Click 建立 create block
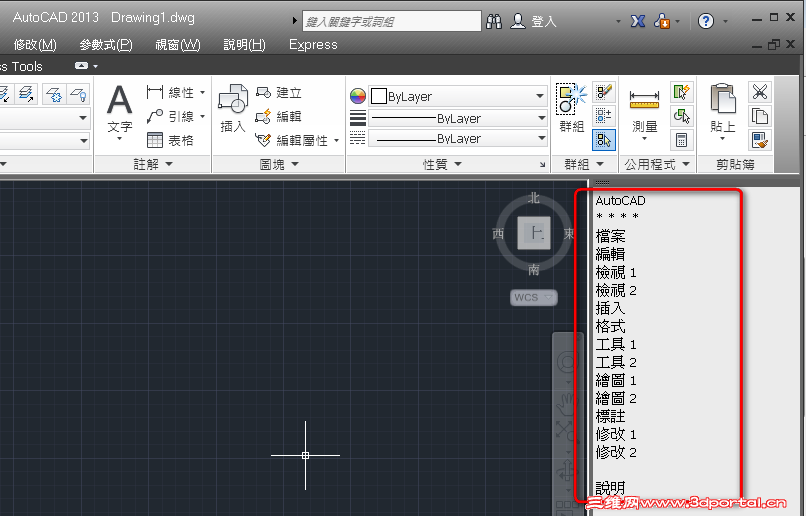 click(279, 93)
